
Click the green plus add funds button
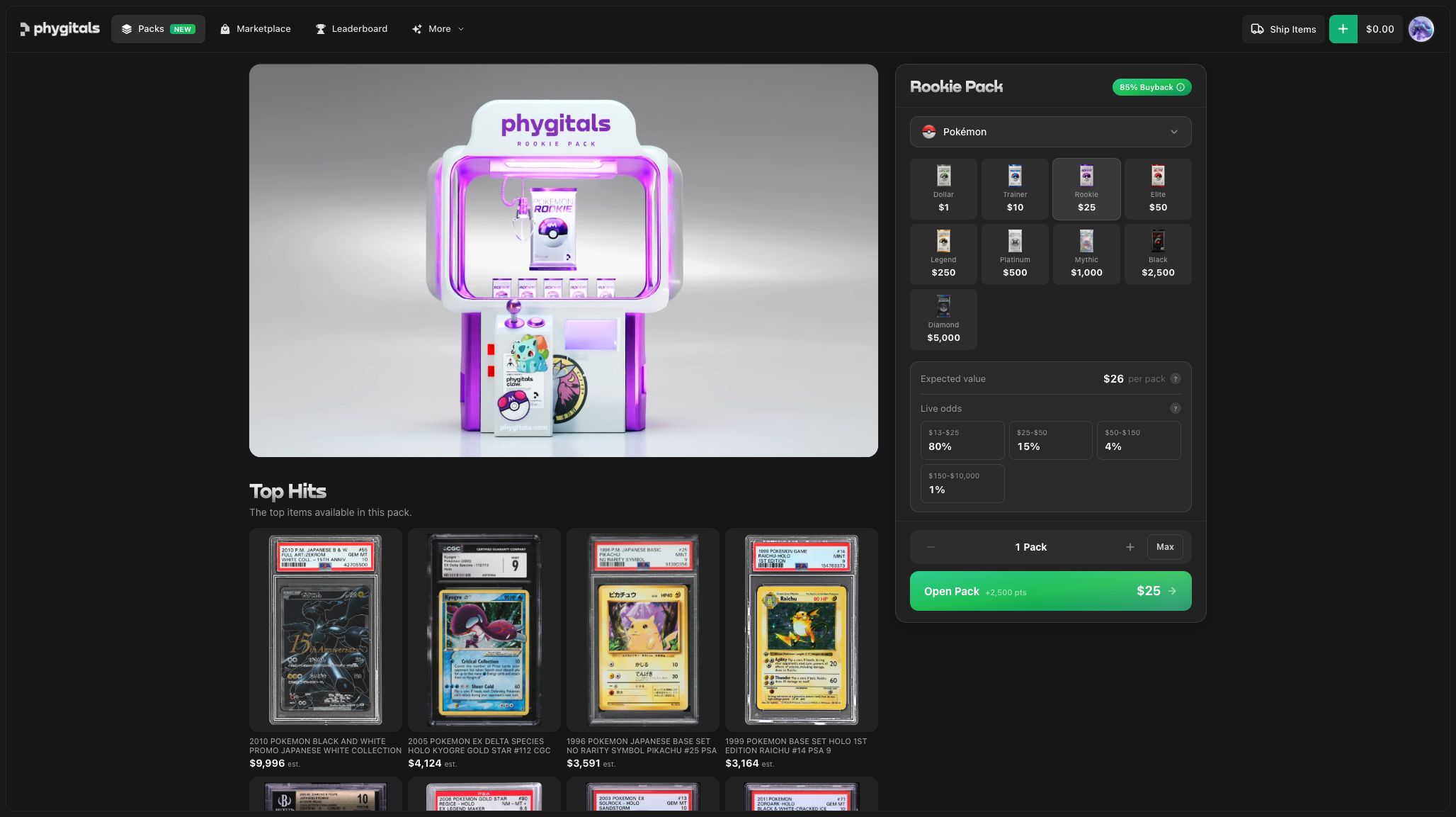(x=1343, y=29)
